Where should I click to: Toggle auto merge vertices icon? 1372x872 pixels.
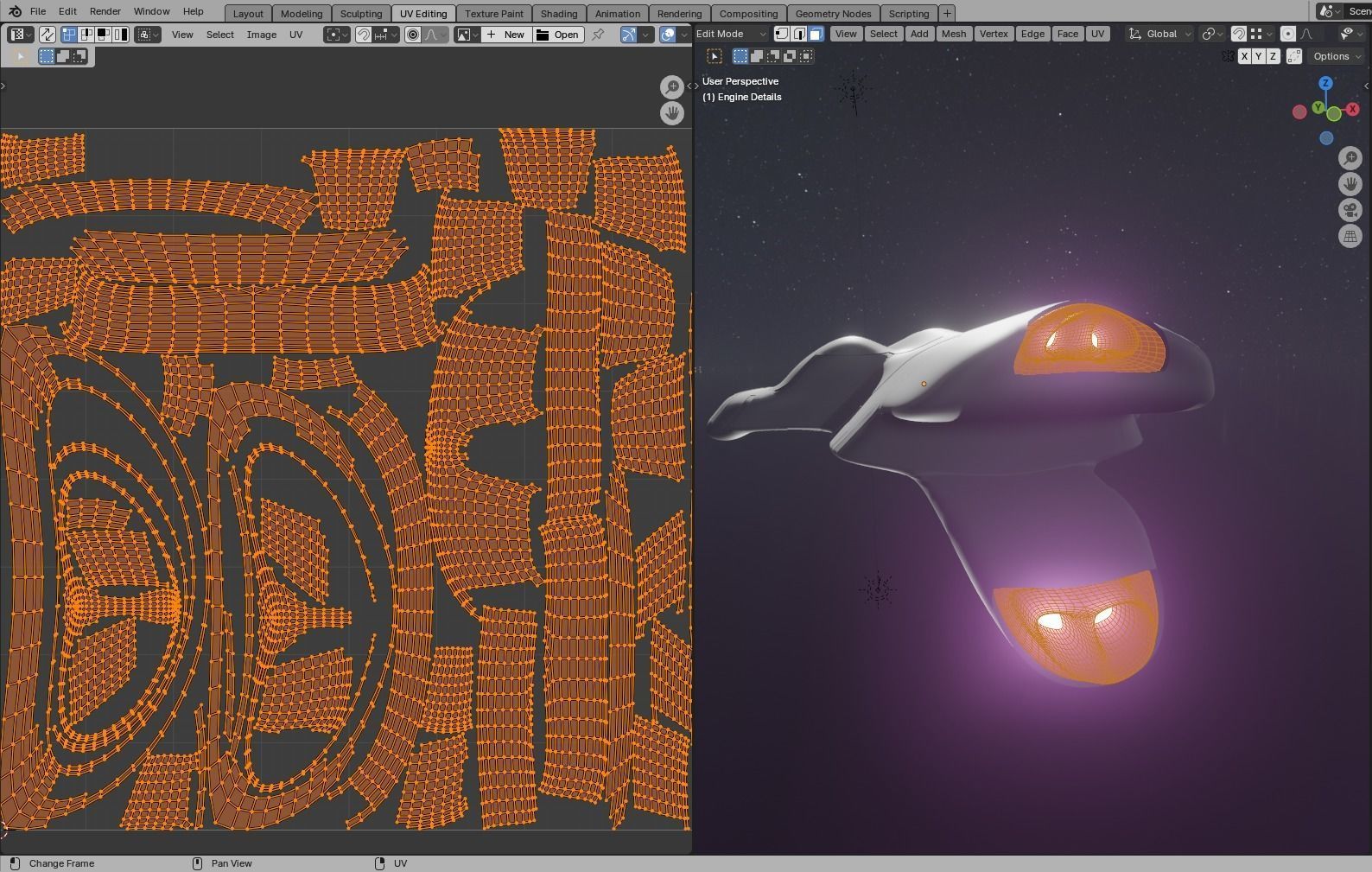[x=1293, y=56]
